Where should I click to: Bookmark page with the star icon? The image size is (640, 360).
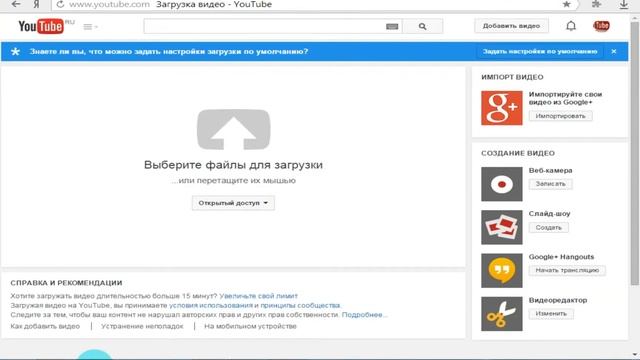tap(566, 4)
